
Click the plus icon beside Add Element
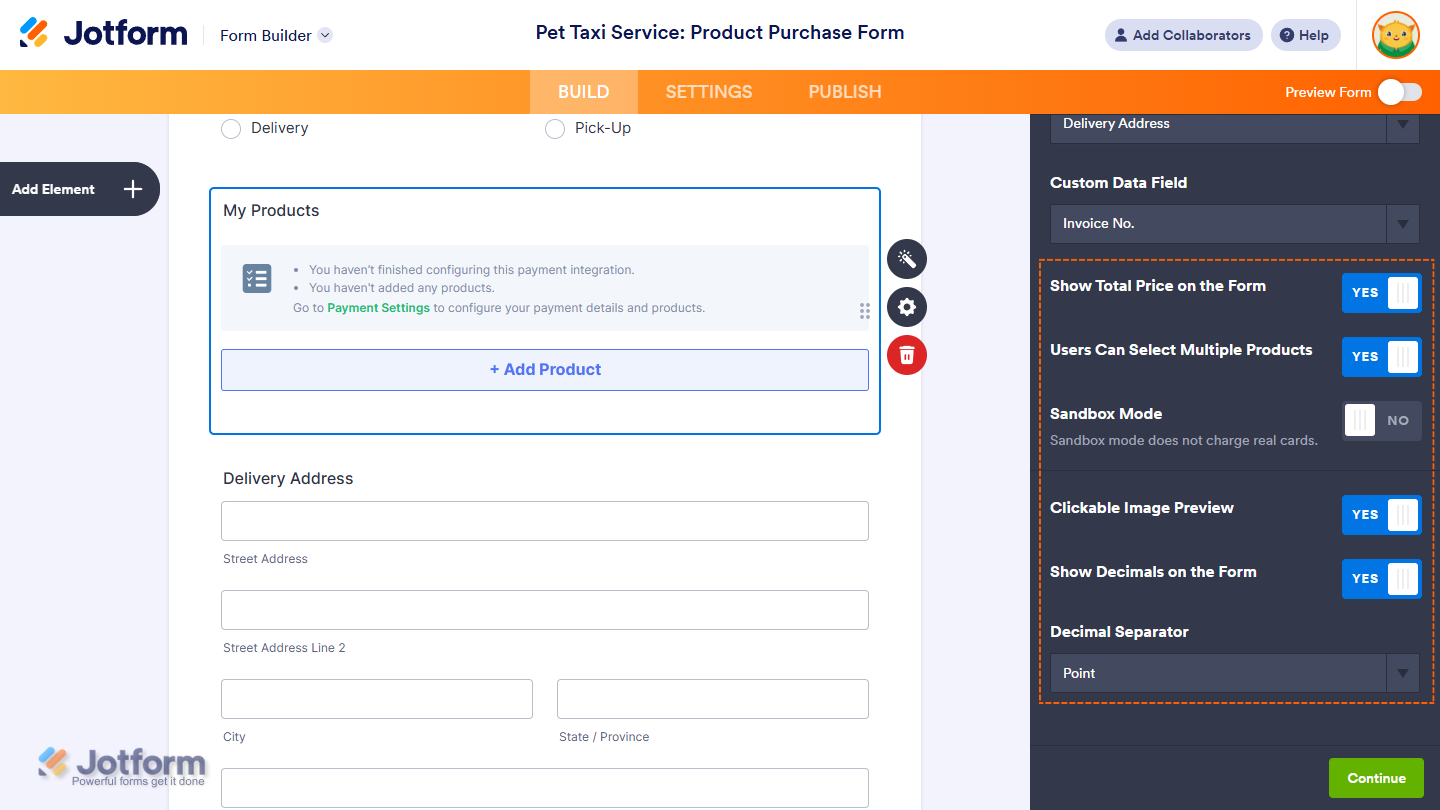coord(133,189)
